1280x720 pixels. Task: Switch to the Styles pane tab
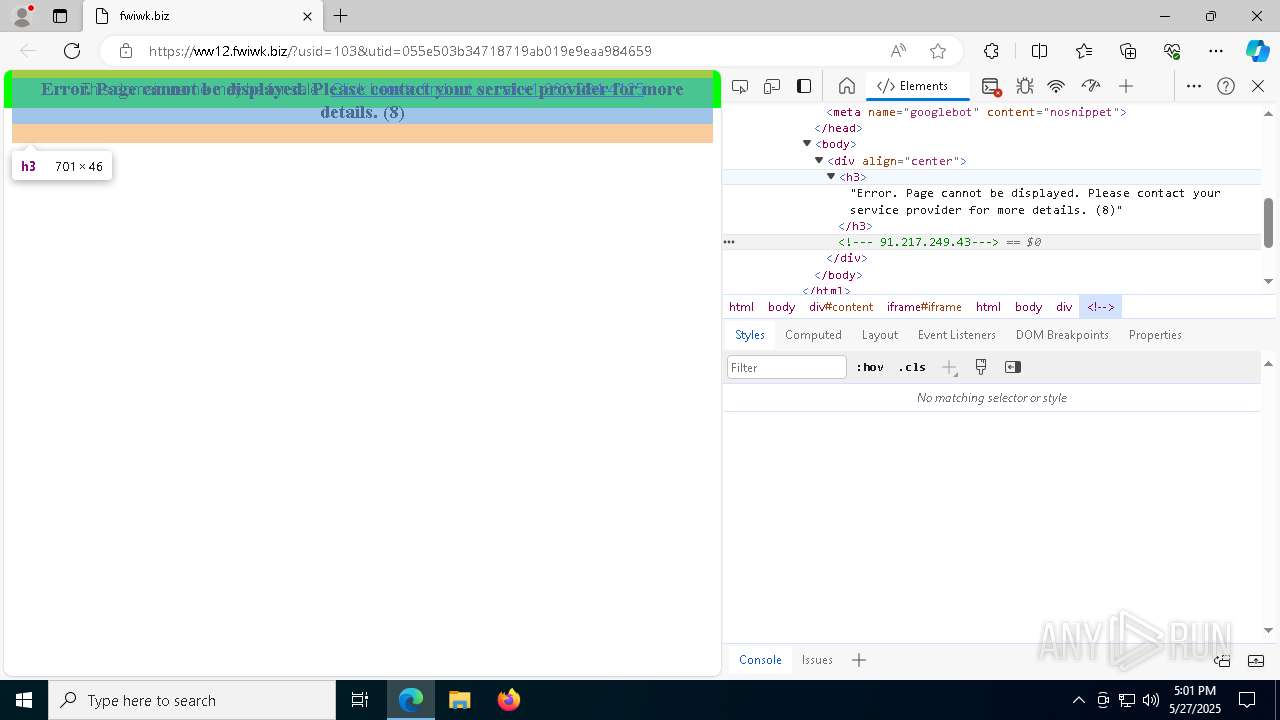[x=750, y=335]
